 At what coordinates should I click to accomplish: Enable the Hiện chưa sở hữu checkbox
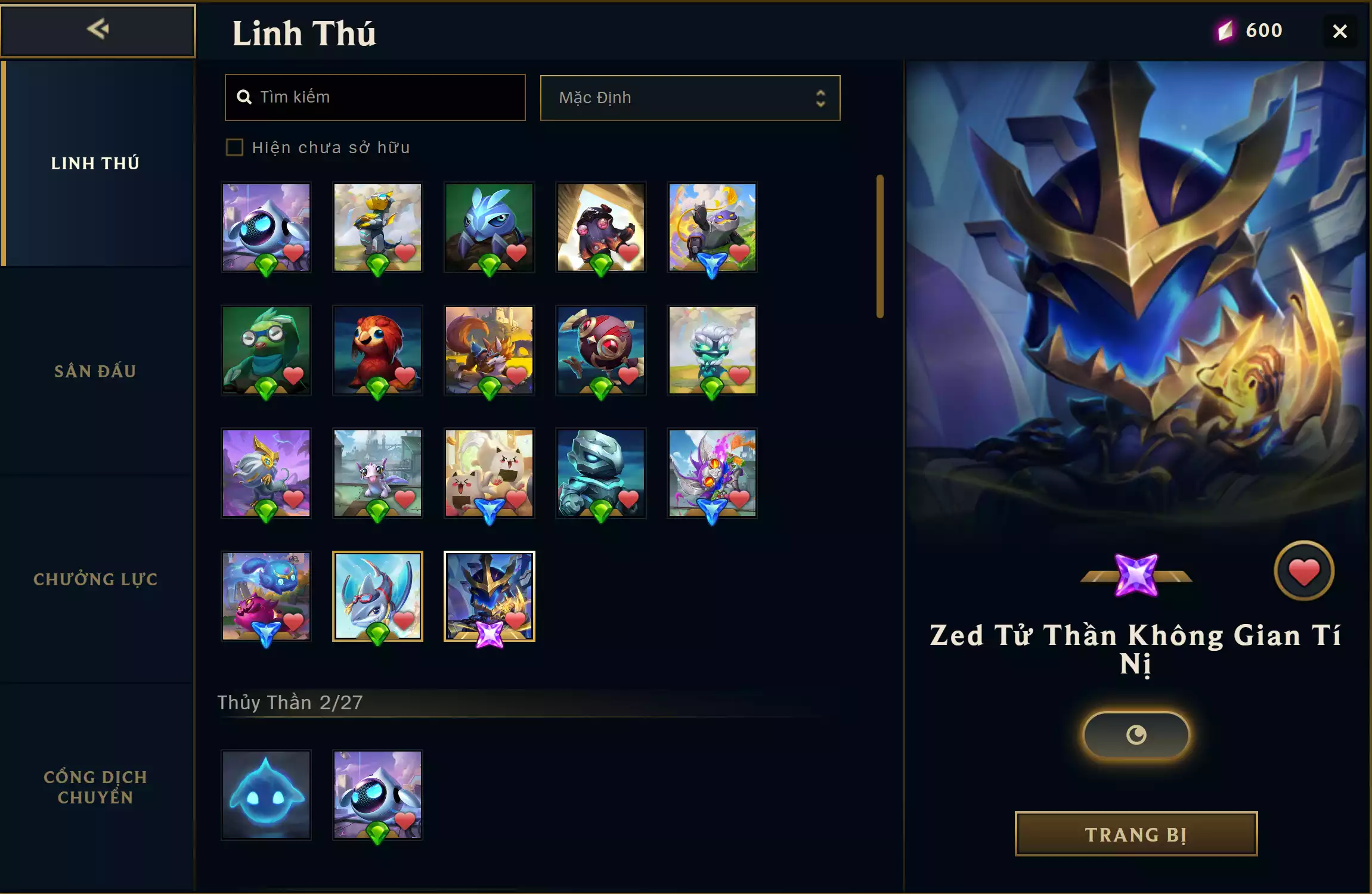pos(234,147)
